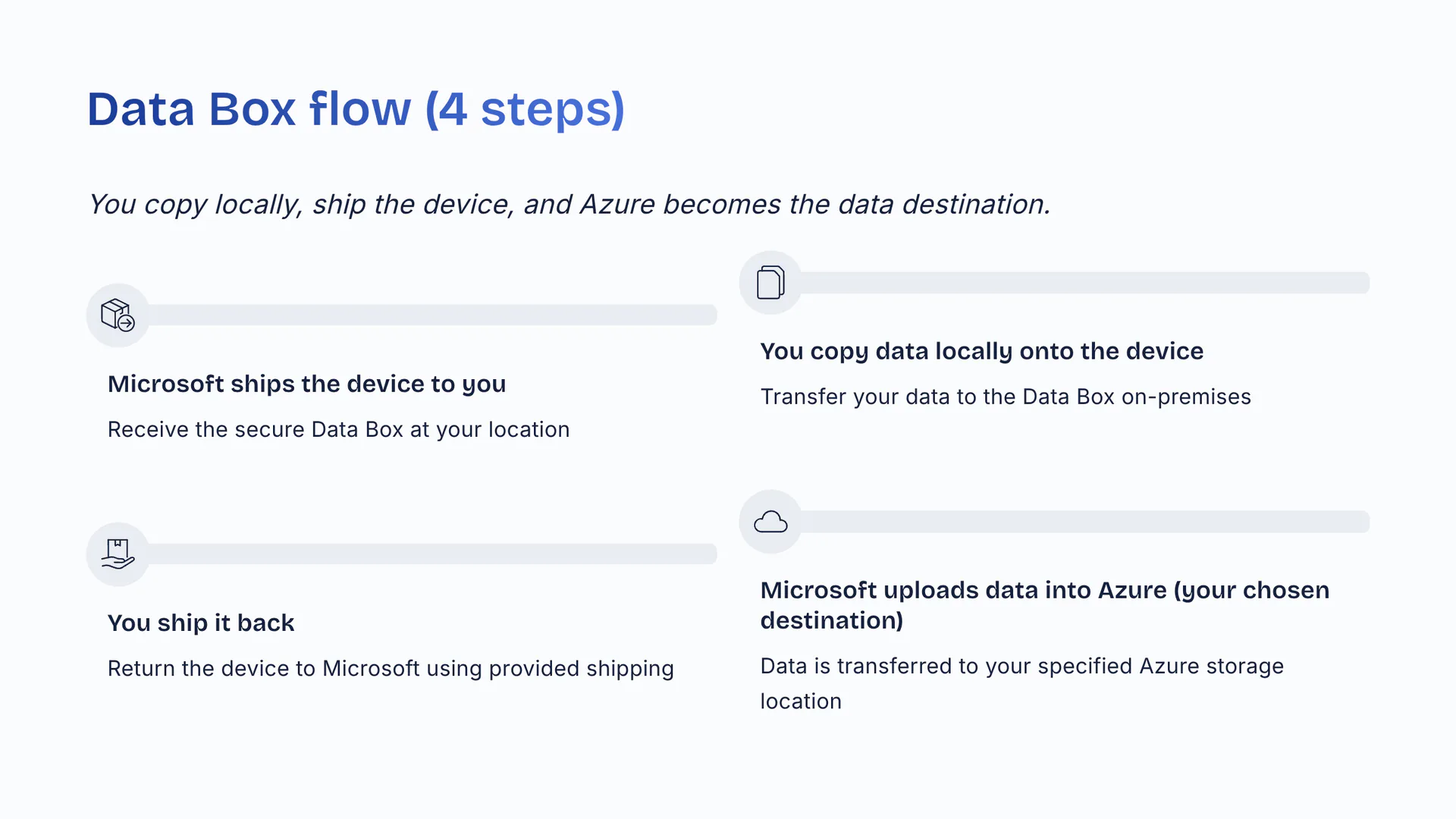The image size is (1456, 819).
Task: Click the copy documents icon
Action: 770,282
